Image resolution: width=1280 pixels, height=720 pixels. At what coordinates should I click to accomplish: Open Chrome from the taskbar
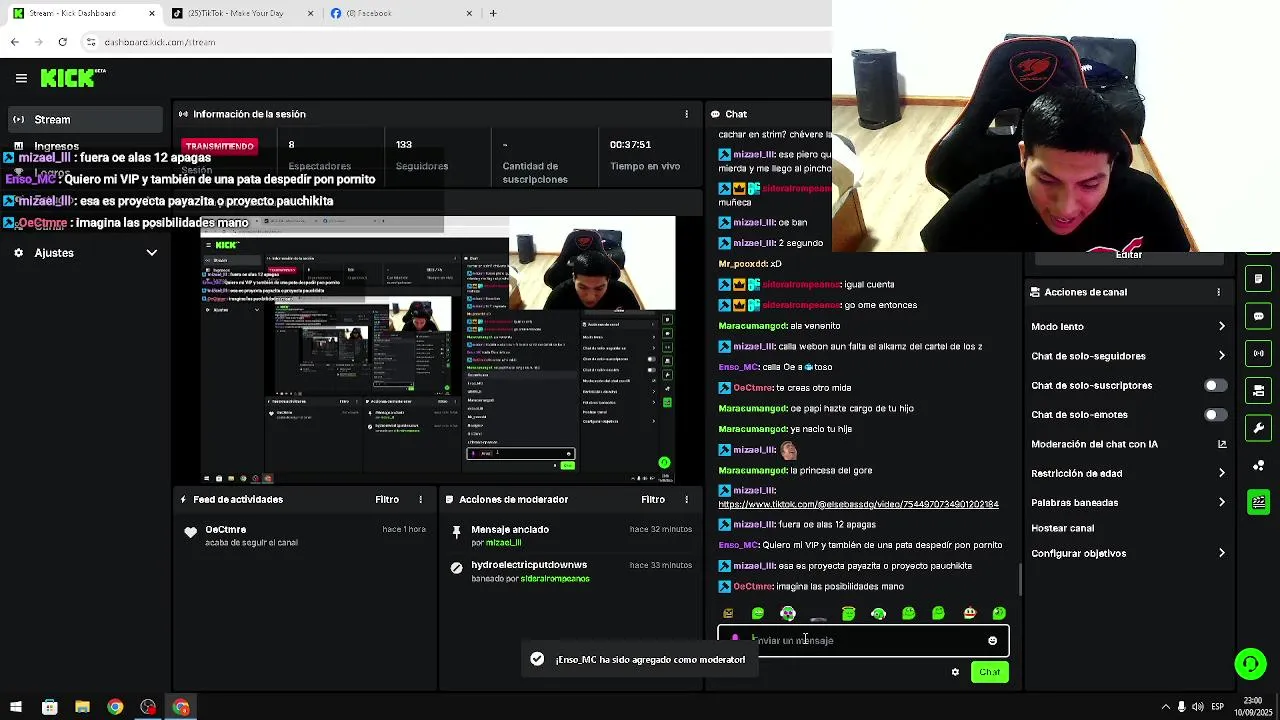(x=115, y=707)
